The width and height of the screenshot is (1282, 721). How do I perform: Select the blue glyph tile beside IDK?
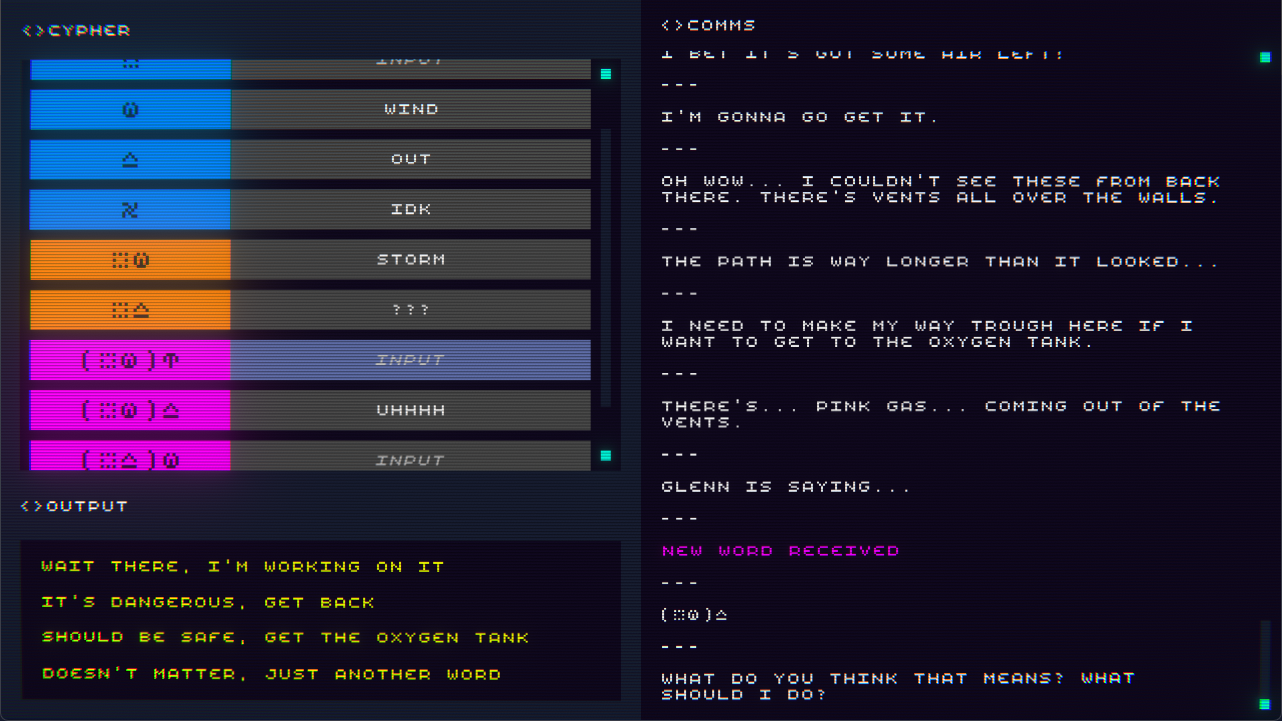click(130, 209)
